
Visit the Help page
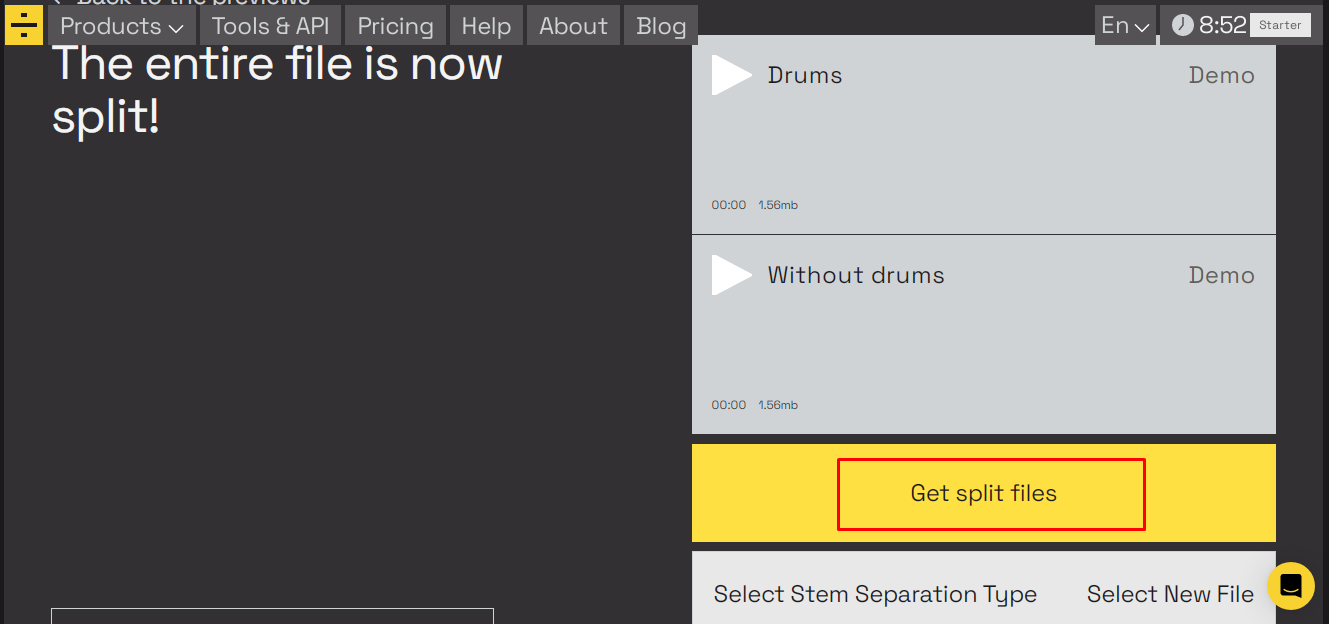(x=486, y=25)
